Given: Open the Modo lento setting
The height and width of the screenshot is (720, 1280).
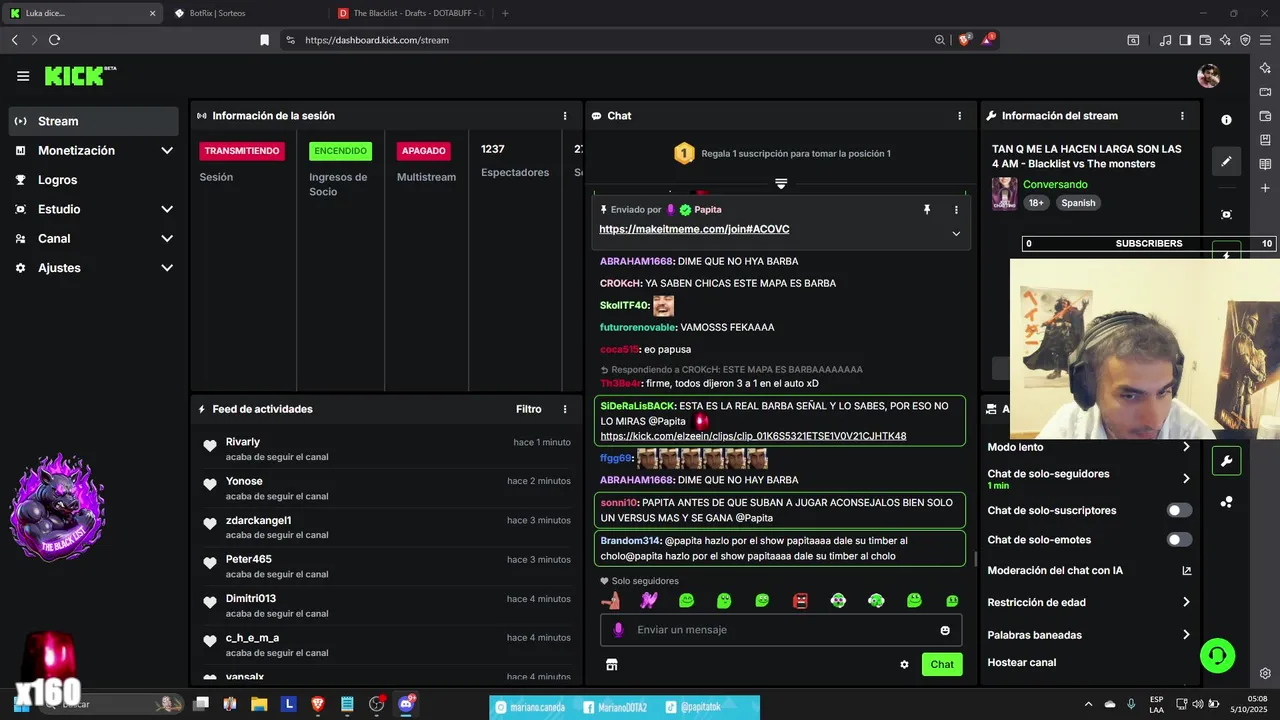Looking at the screenshot, I should point(1089,447).
